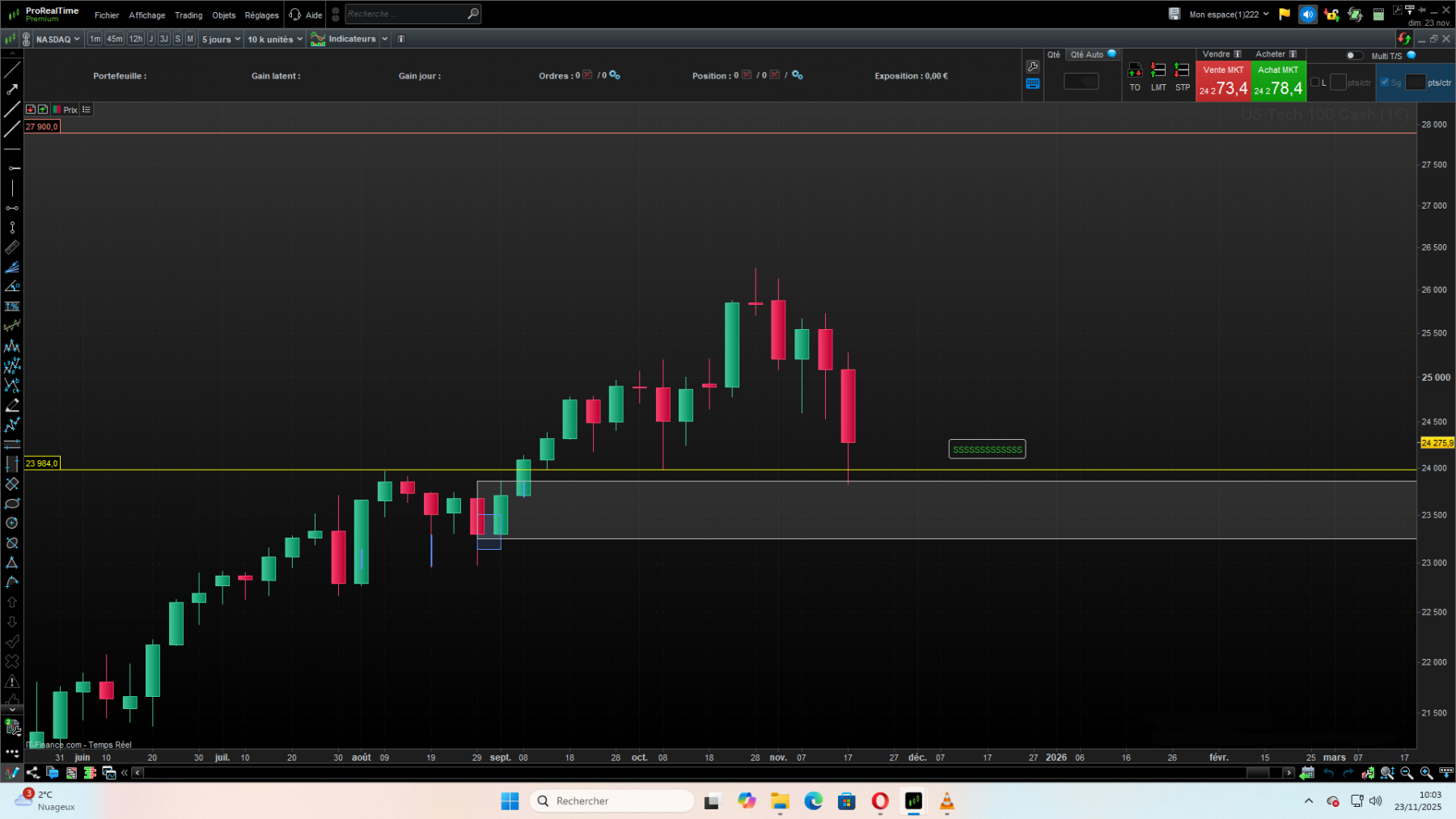Image resolution: width=1456 pixels, height=819 pixels.
Task: Open the 5 jours timeframe dropdown
Action: coord(220,38)
